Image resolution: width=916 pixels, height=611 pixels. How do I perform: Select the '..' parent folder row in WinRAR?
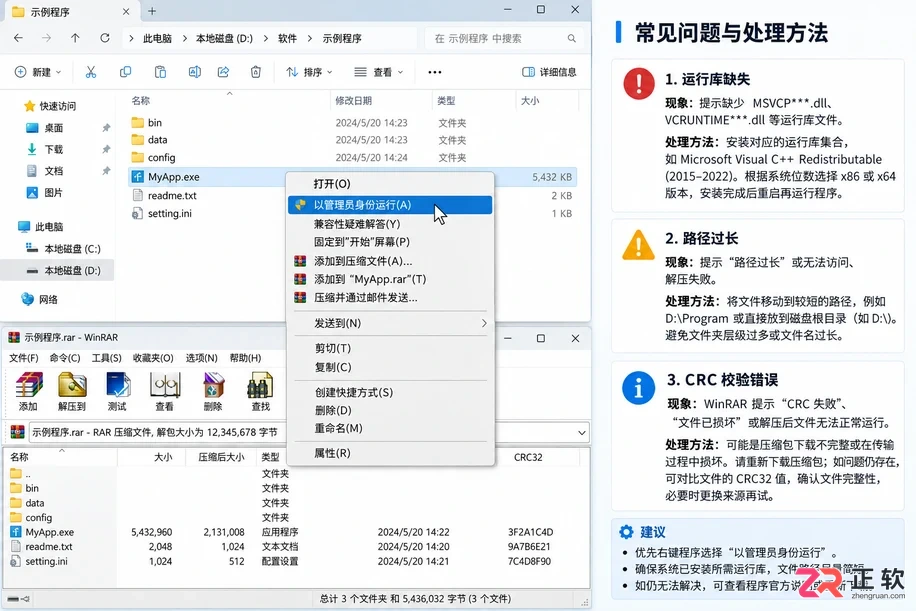coord(295,474)
